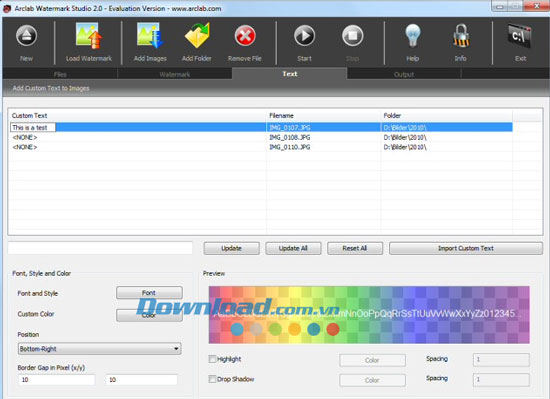550x399 pixels.
Task: Select the Text tab
Action: [290, 74]
